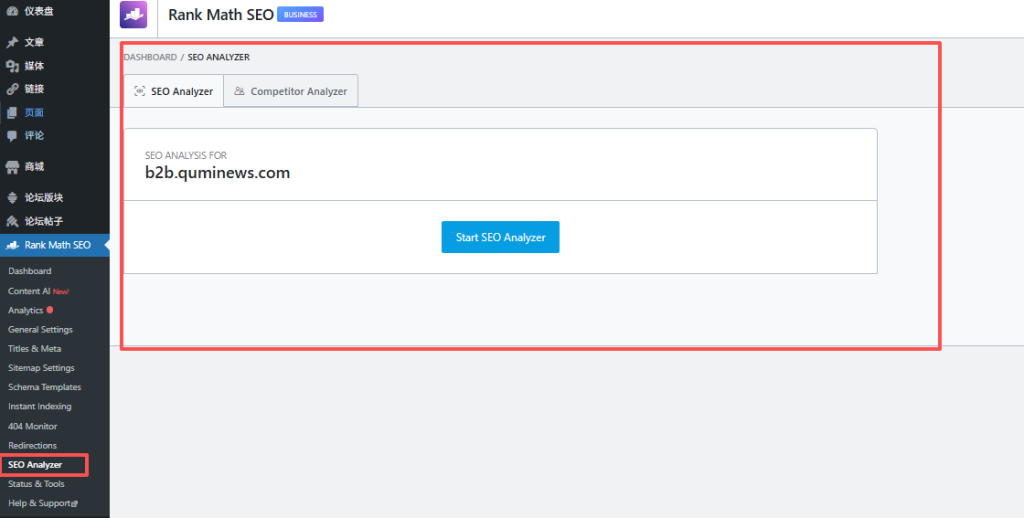The width and height of the screenshot is (1024, 518).
Task: Click the comment bubble icon beside 评论
Action: tap(12, 136)
